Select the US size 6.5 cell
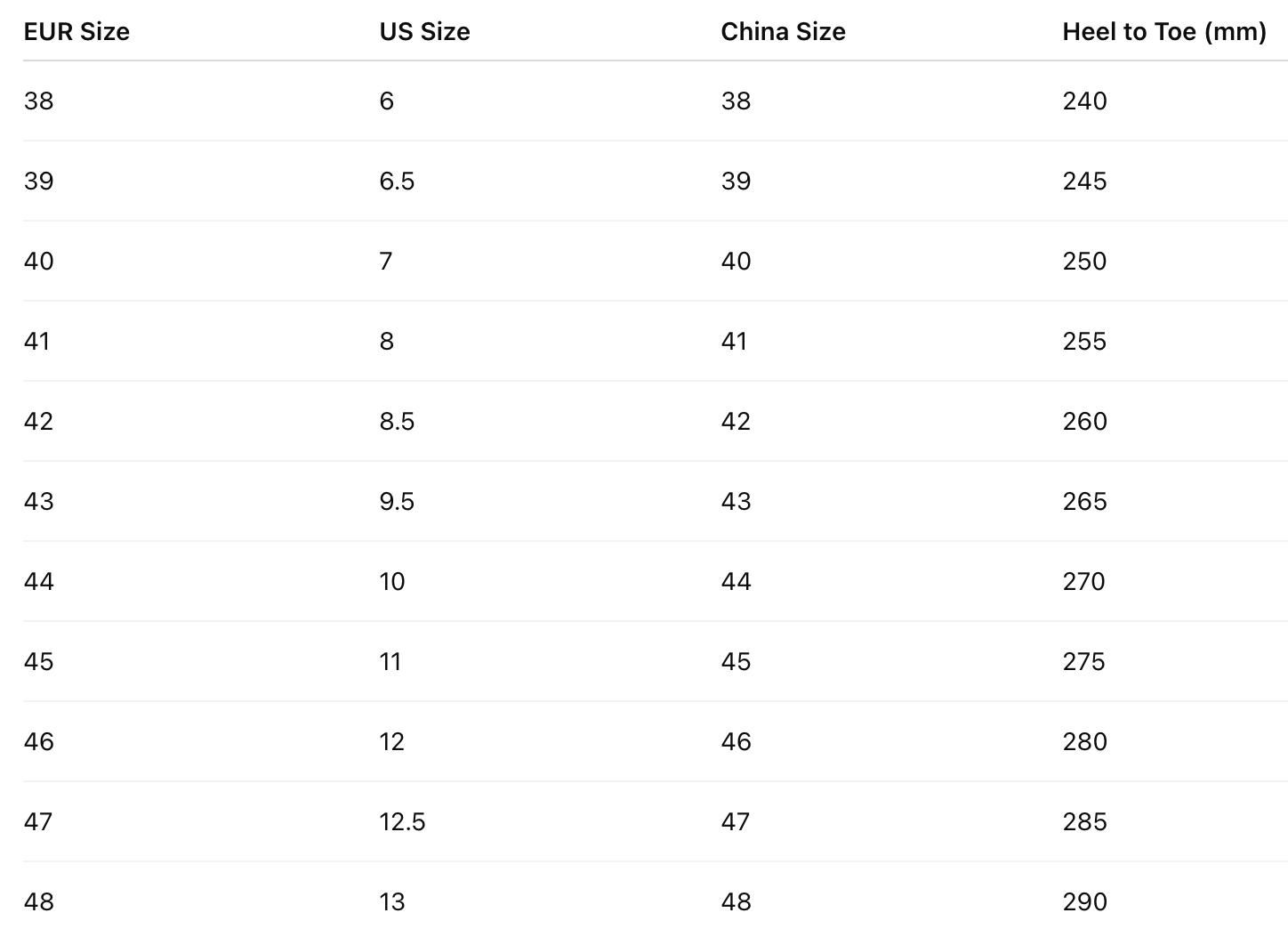This screenshot has height=929, width=1288. point(397,182)
